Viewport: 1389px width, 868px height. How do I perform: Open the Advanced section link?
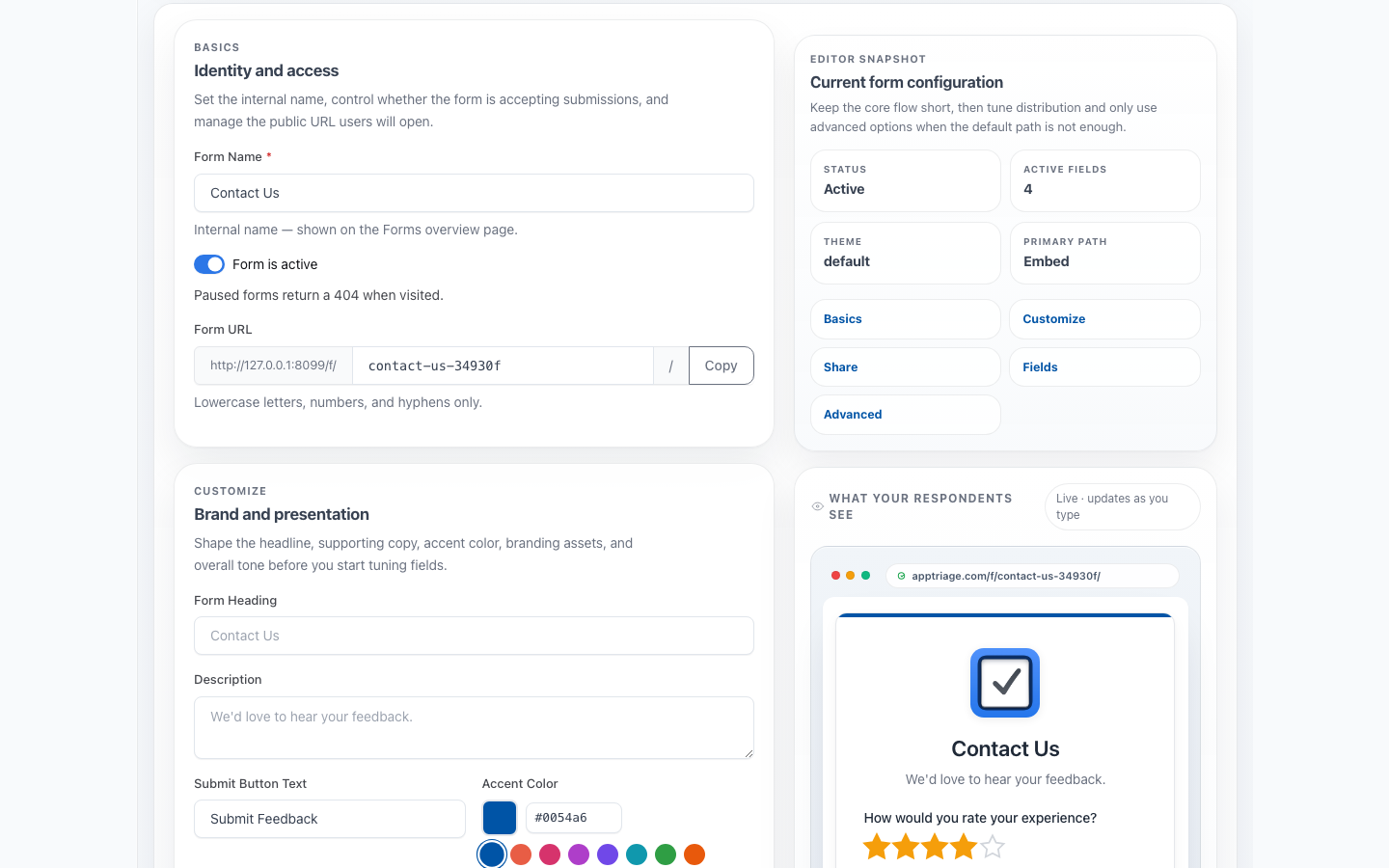pos(905,415)
